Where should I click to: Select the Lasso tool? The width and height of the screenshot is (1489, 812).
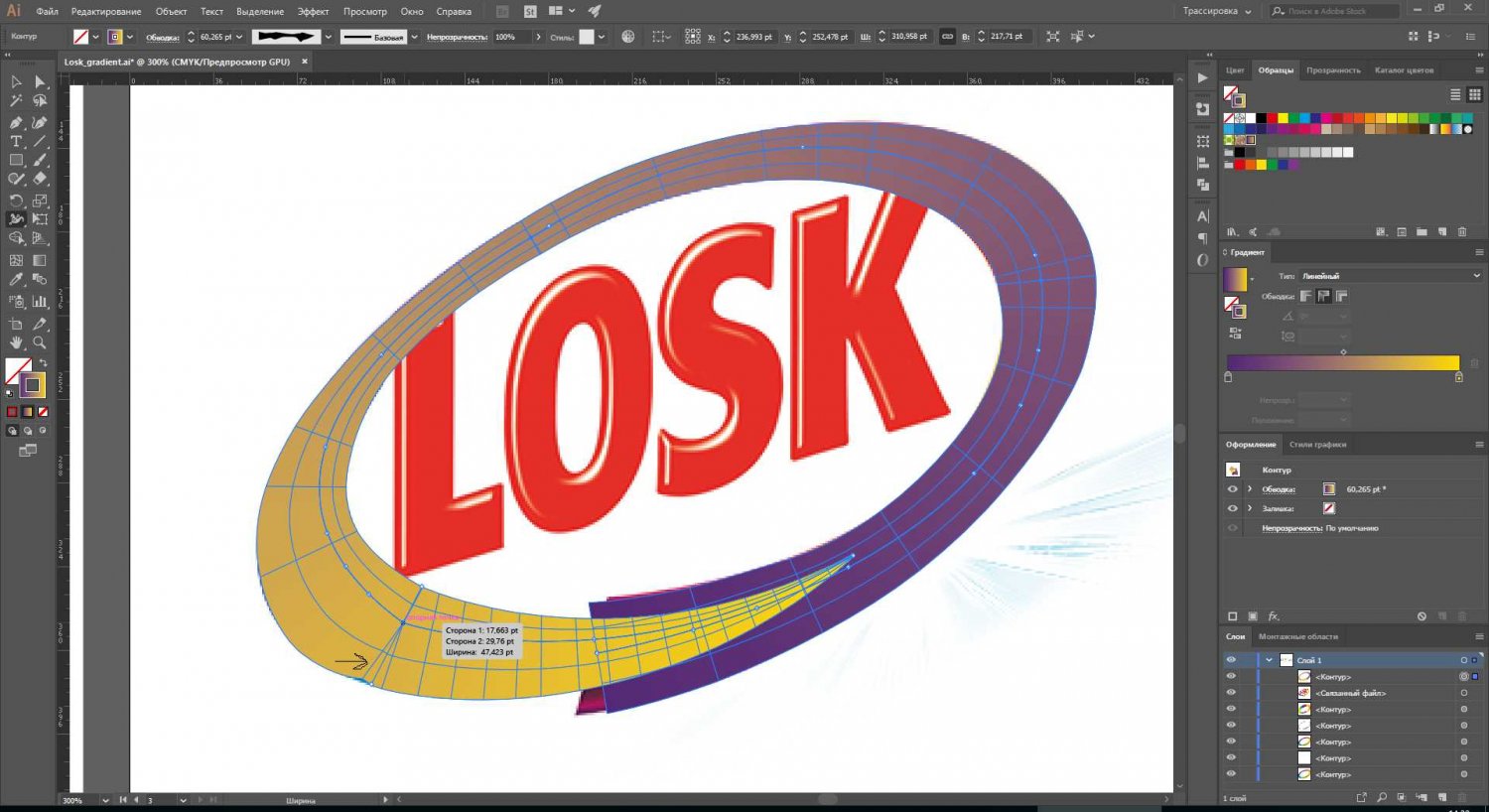pos(40,101)
